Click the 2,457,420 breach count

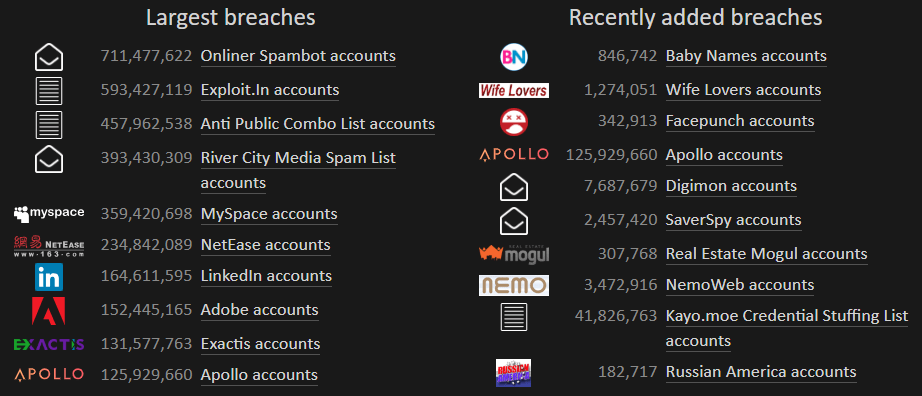[x=620, y=220]
